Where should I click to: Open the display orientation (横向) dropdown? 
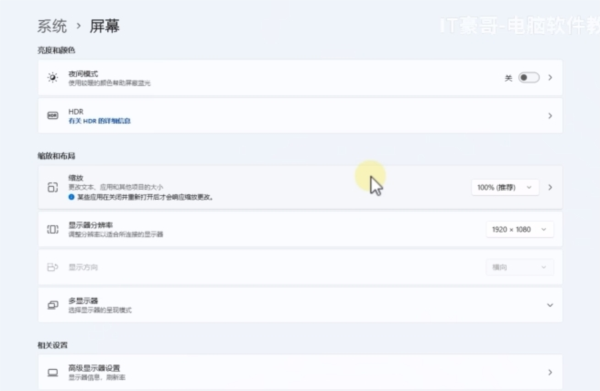click(520, 267)
